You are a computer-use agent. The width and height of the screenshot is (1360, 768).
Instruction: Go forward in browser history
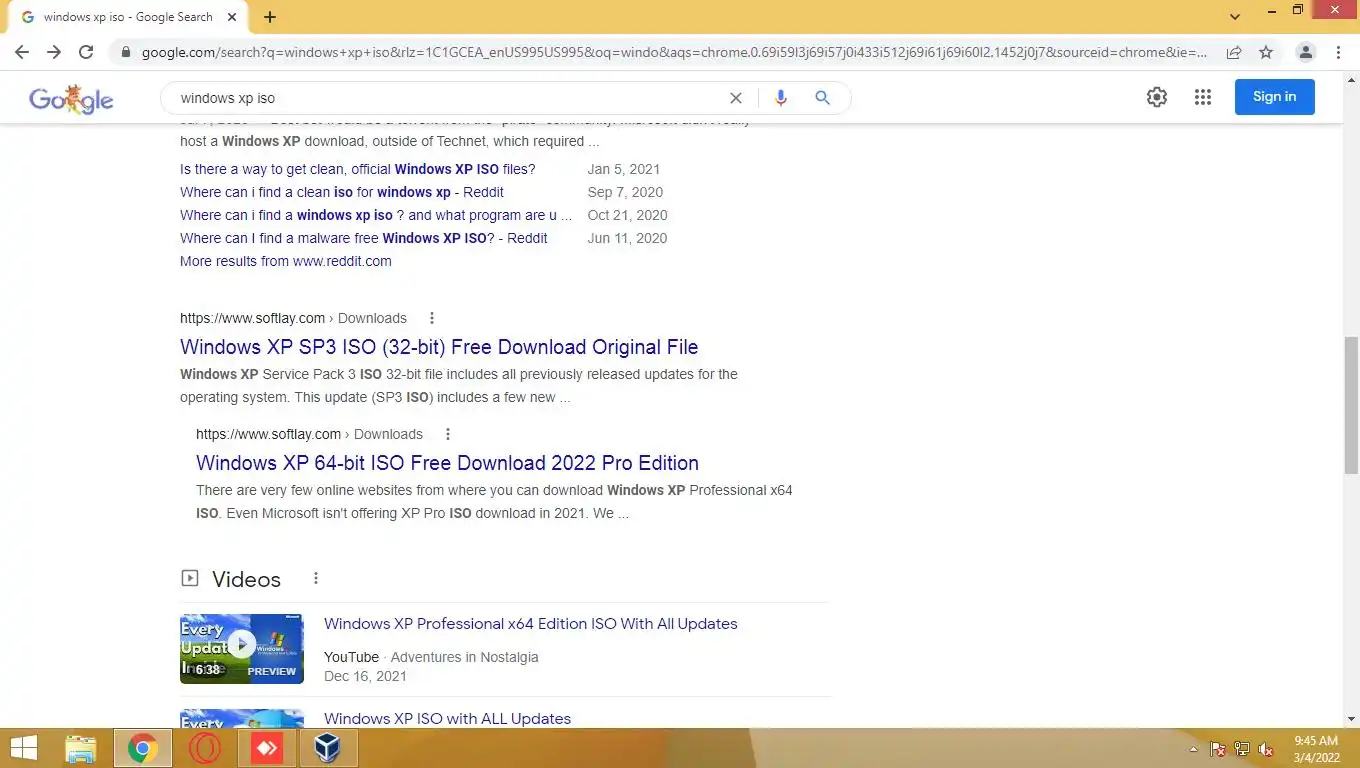[54, 52]
